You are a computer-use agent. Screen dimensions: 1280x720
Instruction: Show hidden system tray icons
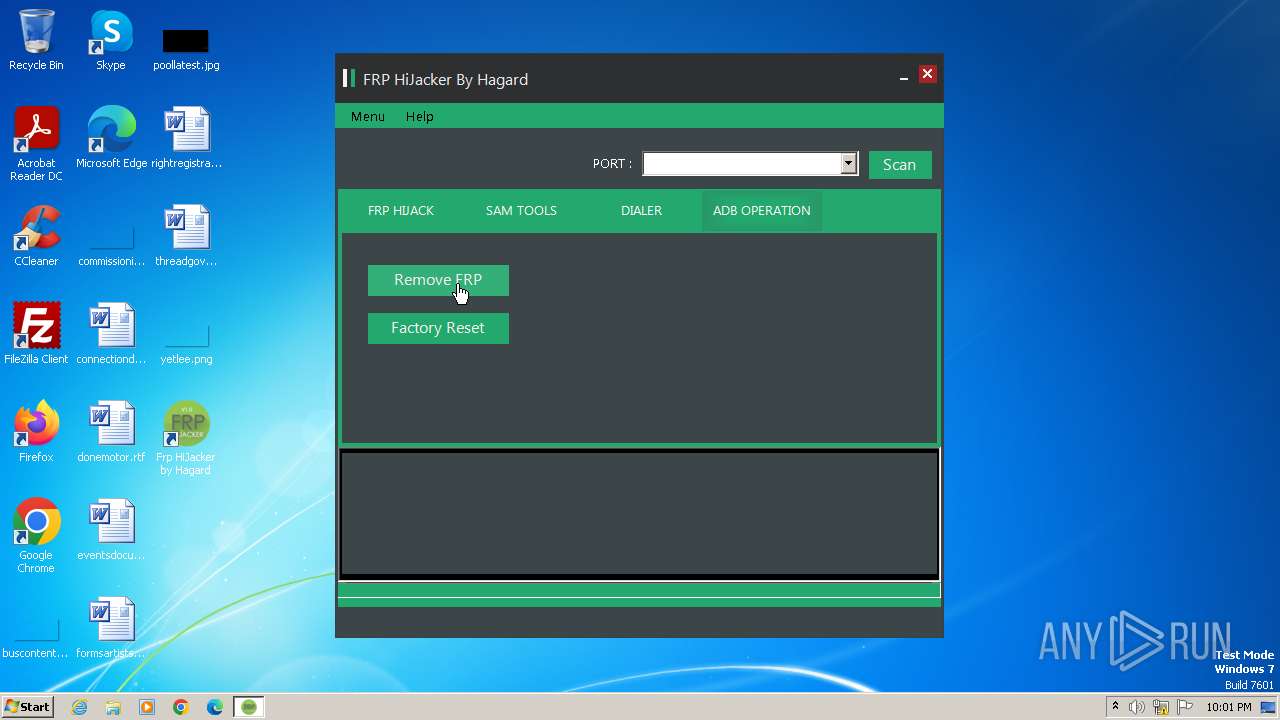point(1115,707)
